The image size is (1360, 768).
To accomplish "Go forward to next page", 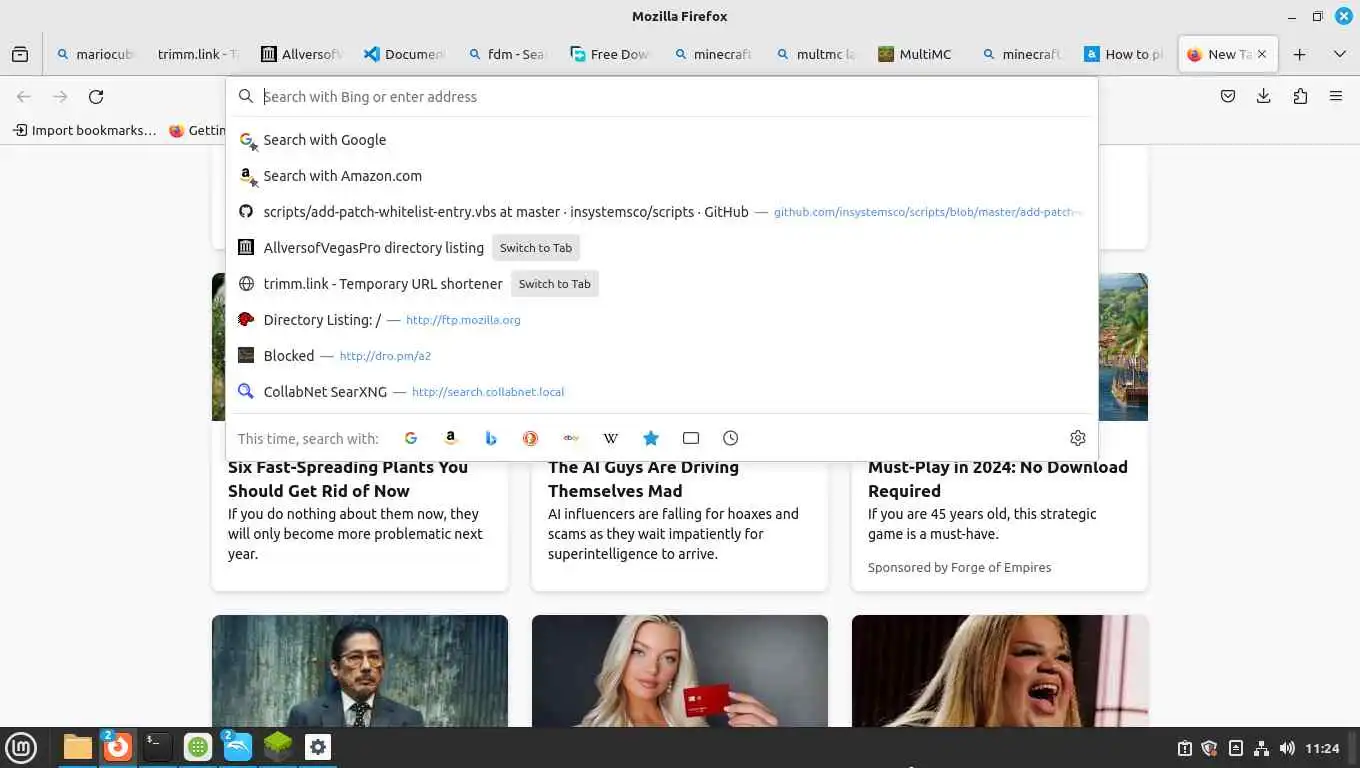I will [60, 97].
